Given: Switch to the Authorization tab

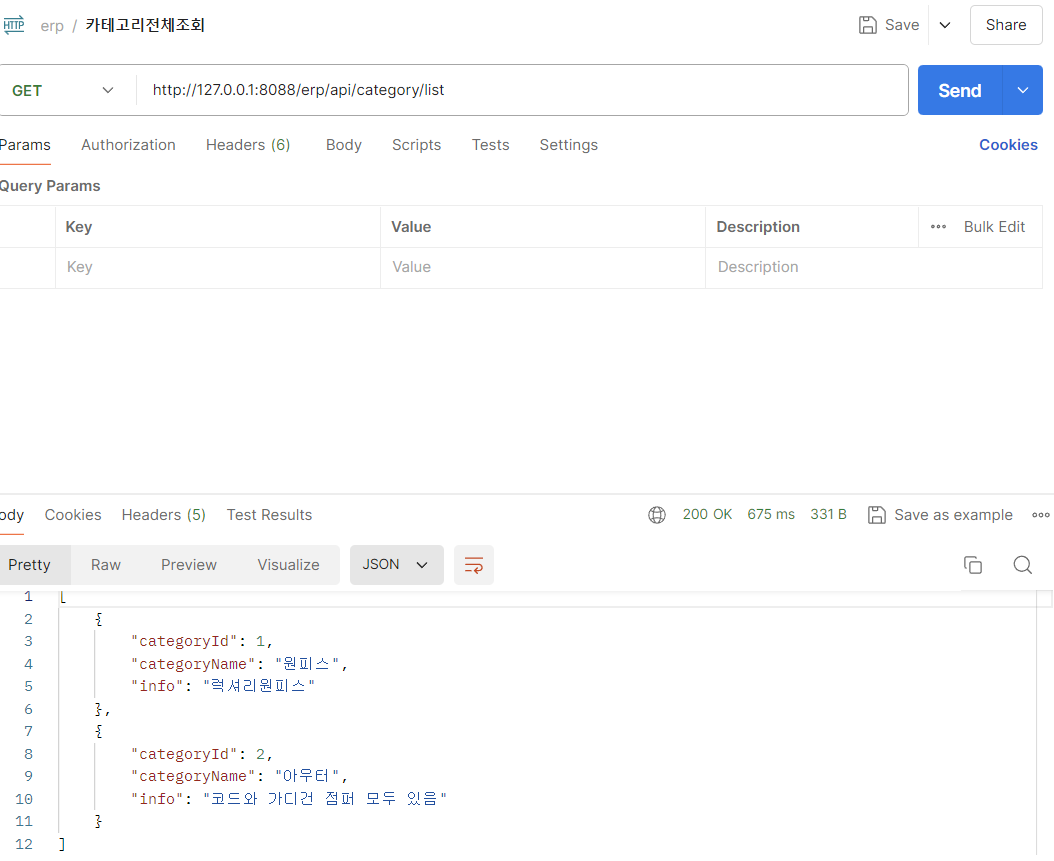Looking at the screenshot, I should [x=128, y=145].
